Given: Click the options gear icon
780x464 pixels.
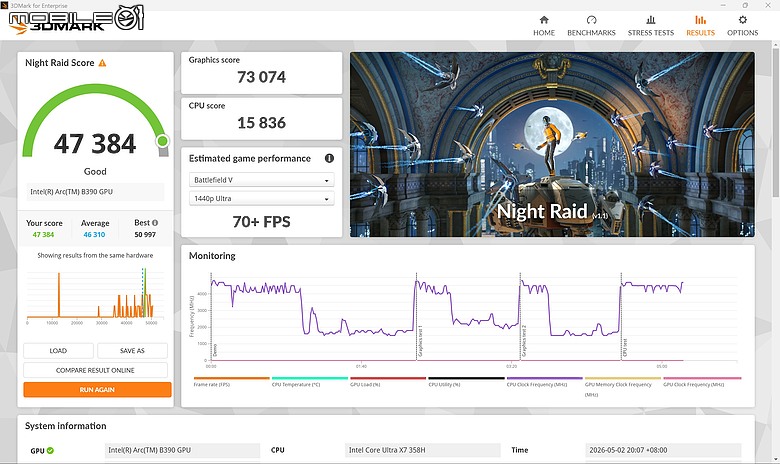Looking at the screenshot, I should point(742,20).
